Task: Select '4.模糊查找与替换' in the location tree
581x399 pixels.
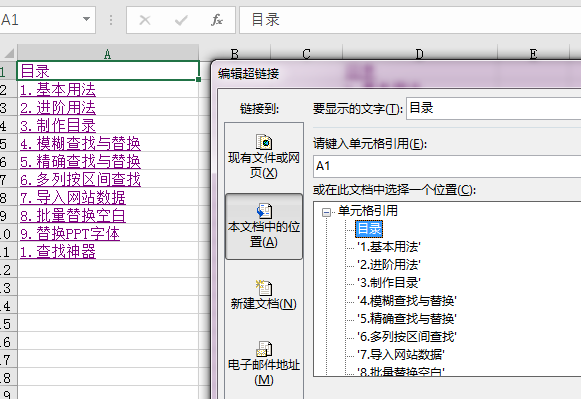Action: [406, 300]
